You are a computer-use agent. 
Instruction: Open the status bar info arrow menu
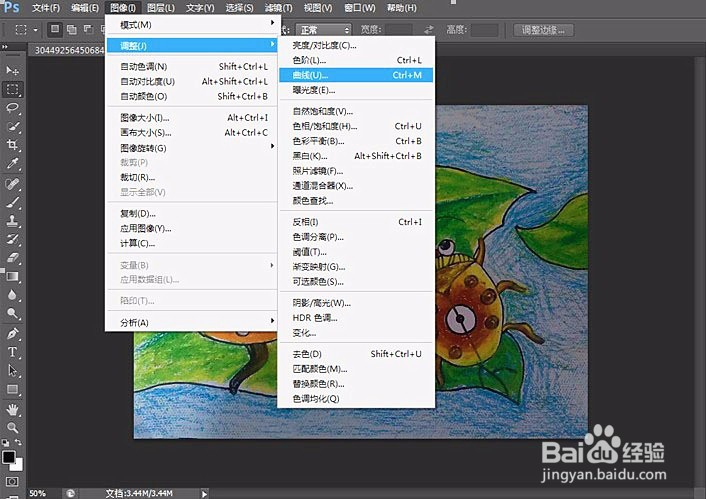coord(204,494)
